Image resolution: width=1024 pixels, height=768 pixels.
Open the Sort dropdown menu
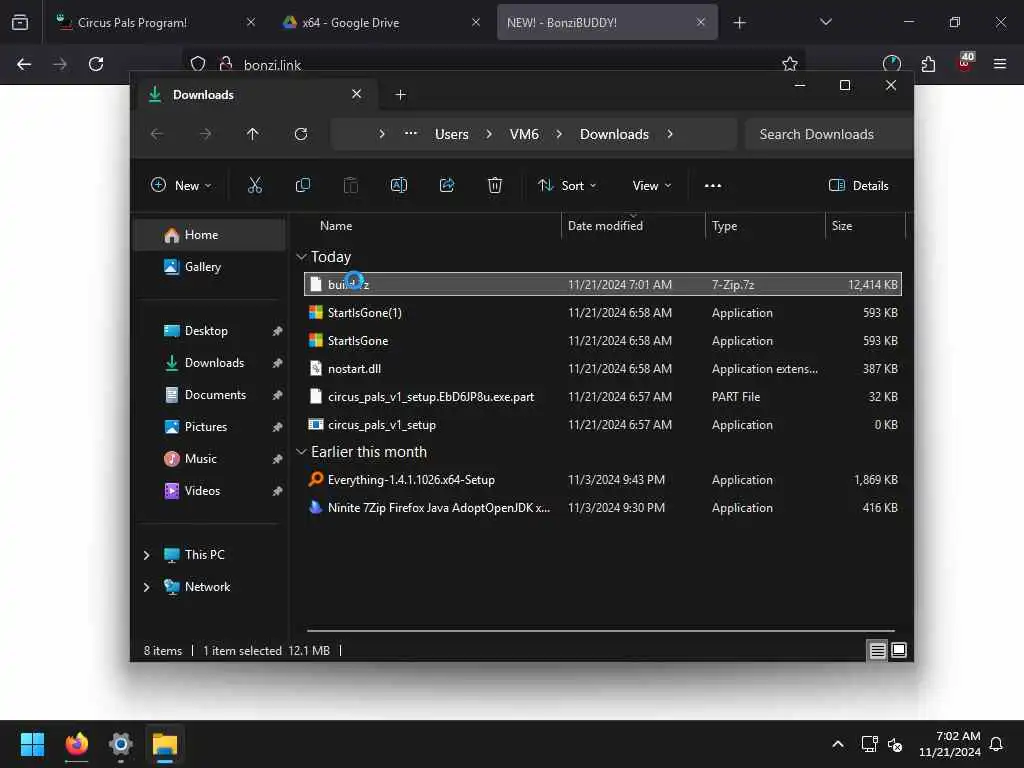[x=567, y=185]
